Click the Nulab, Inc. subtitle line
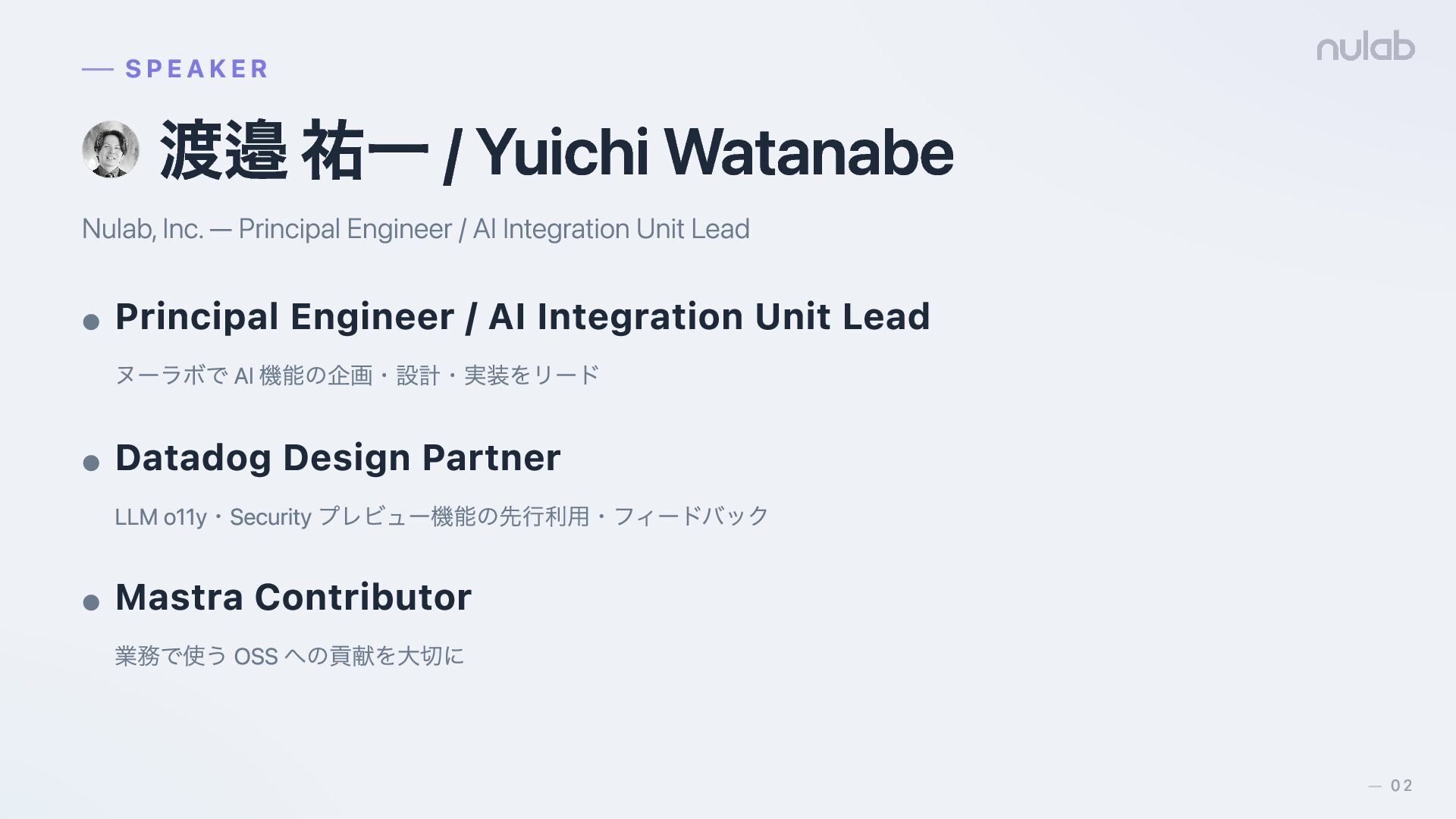Viewport: 1456px width, 819px height. pyautogui.click(x=416, y=229)
